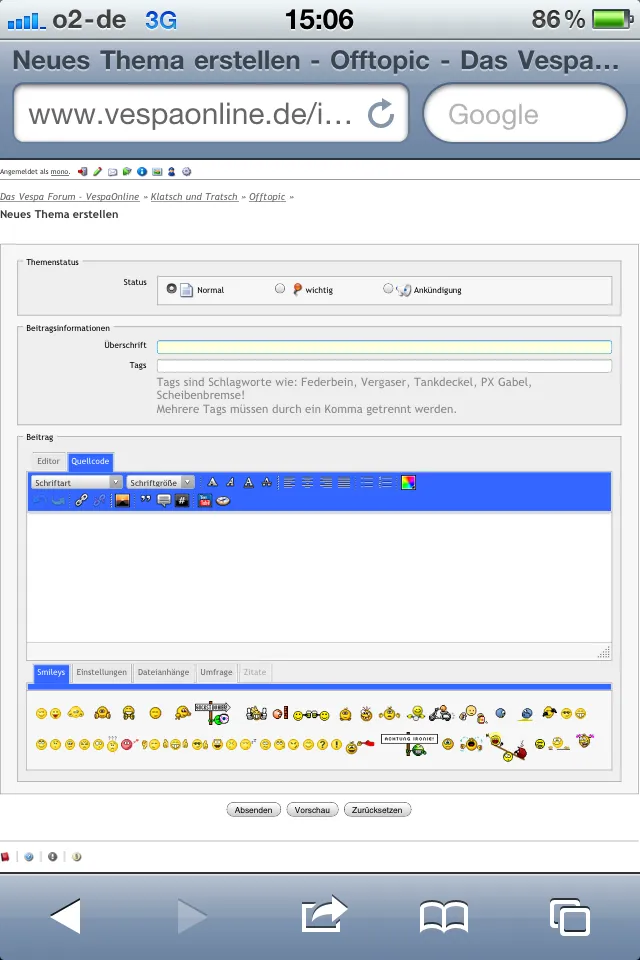The width and height of the screenshot is (640, 960).
Task: Switch to the 'Quellcode' editor tab
Action: [90, 461]
